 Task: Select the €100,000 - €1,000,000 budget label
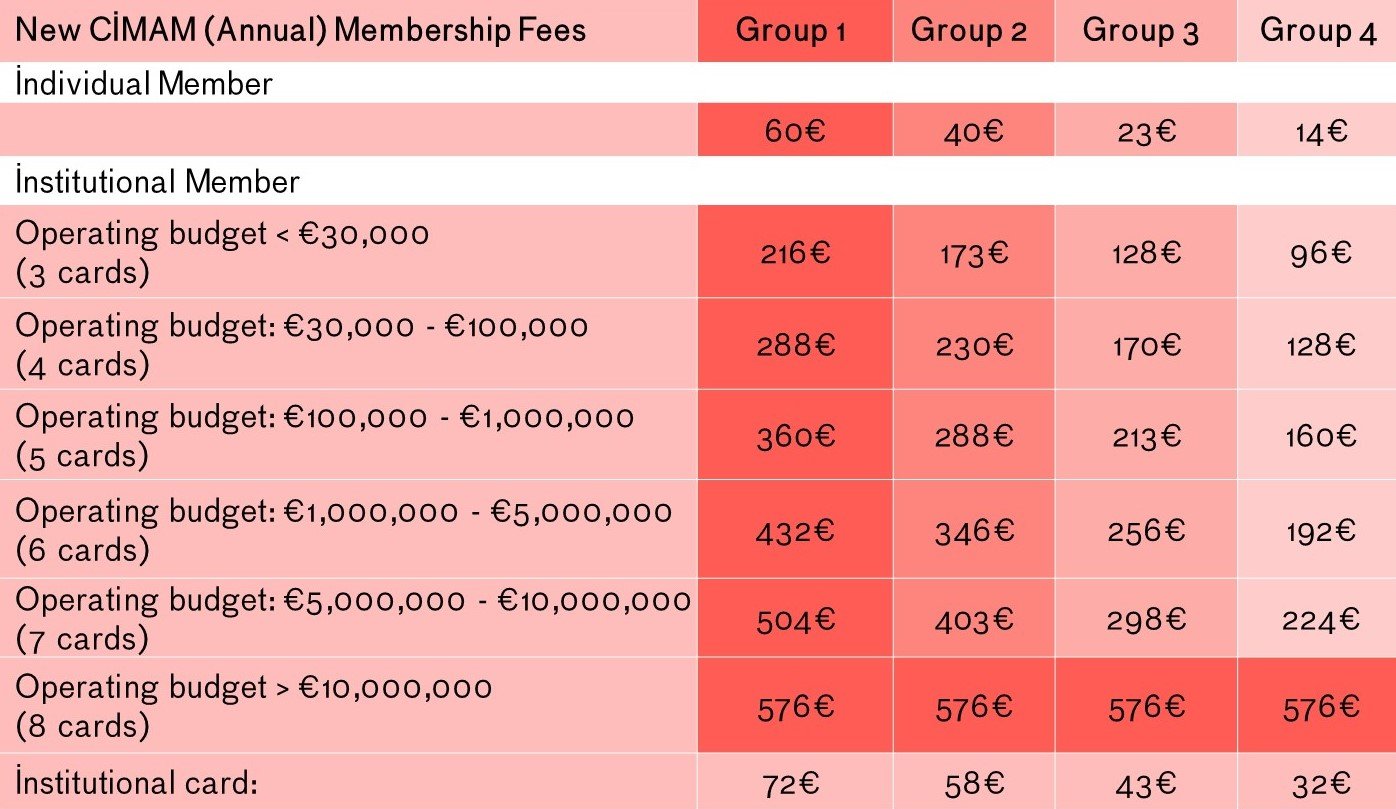325,435
